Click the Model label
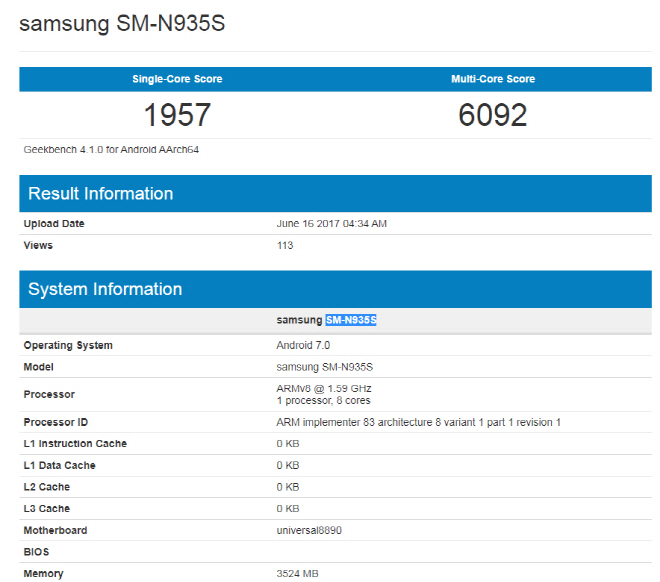The height and width of the screenshot is (582, 660). 39,367
